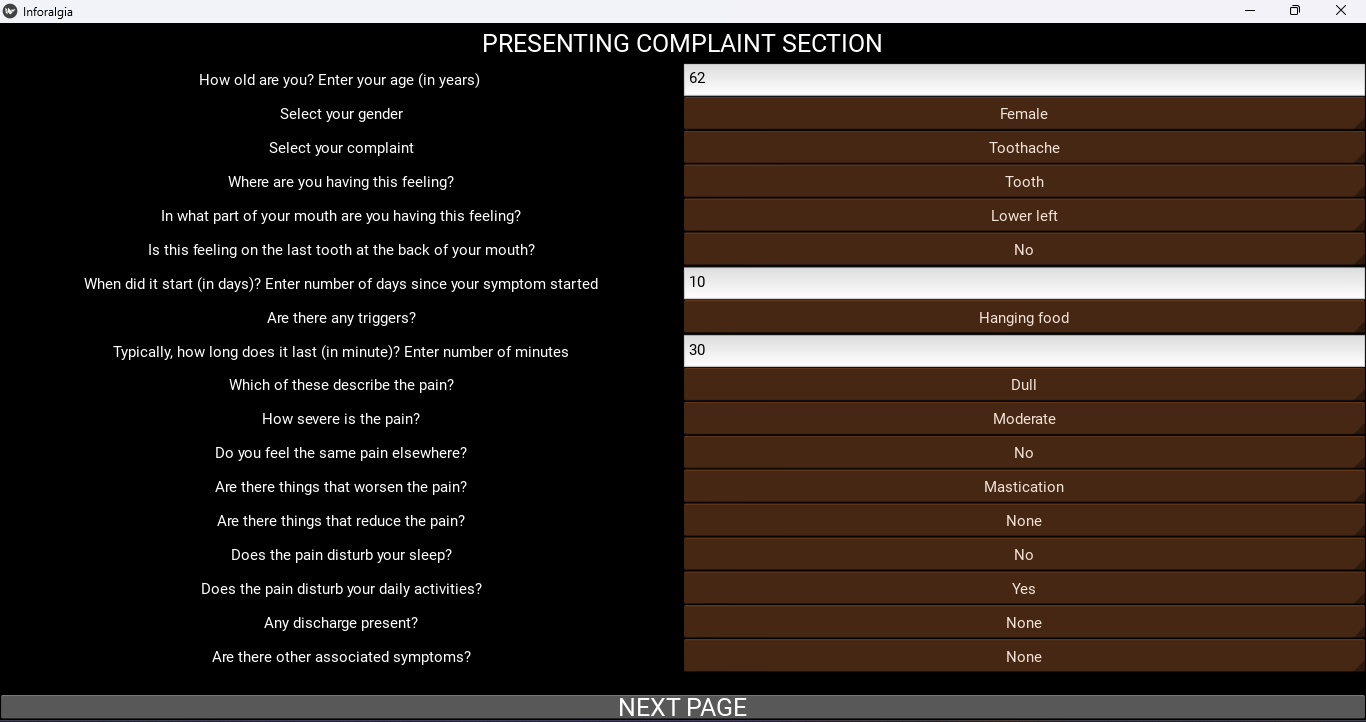Click the pain duration minutes field

(1023, 351)
